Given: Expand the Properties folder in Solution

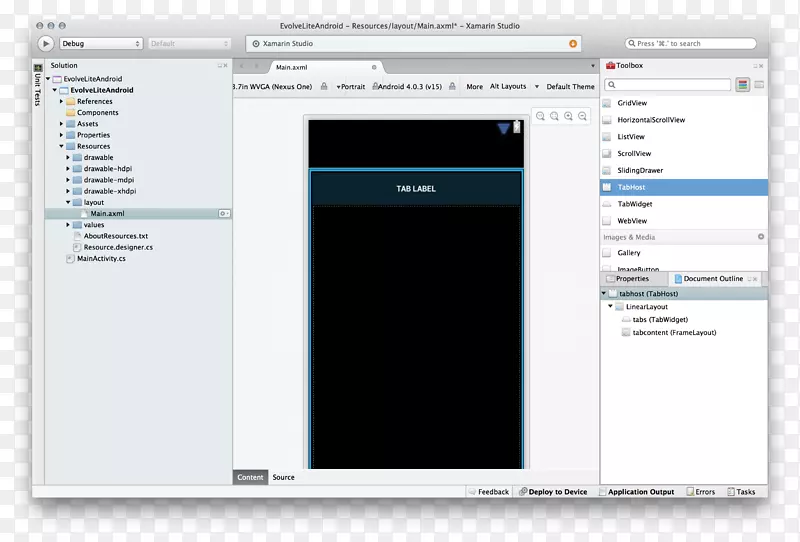Looking at the screenshot, I should (x=61, y=135).
